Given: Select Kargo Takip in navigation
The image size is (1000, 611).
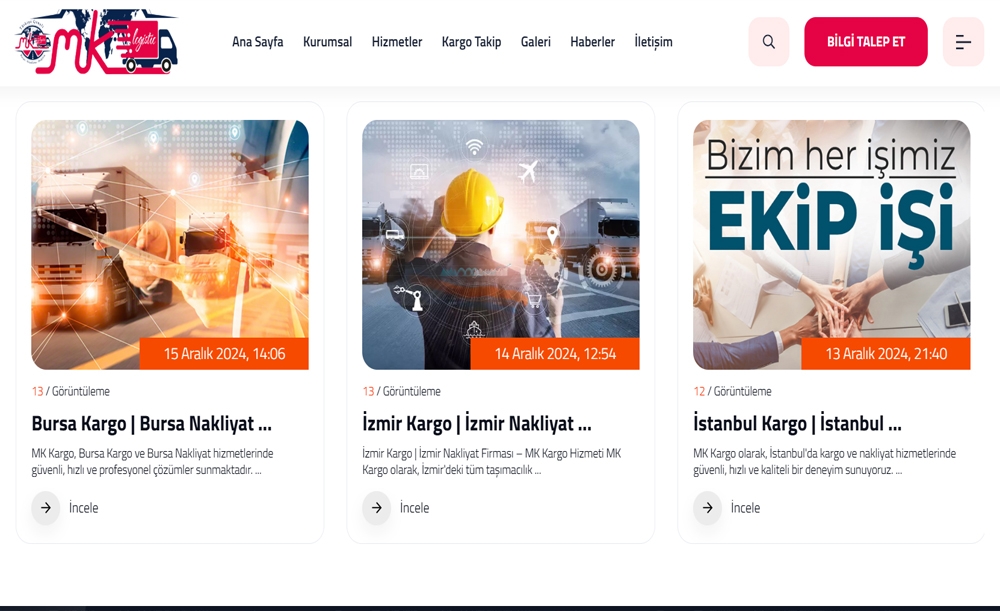Looking at the screenshot, I should (471, 42).
